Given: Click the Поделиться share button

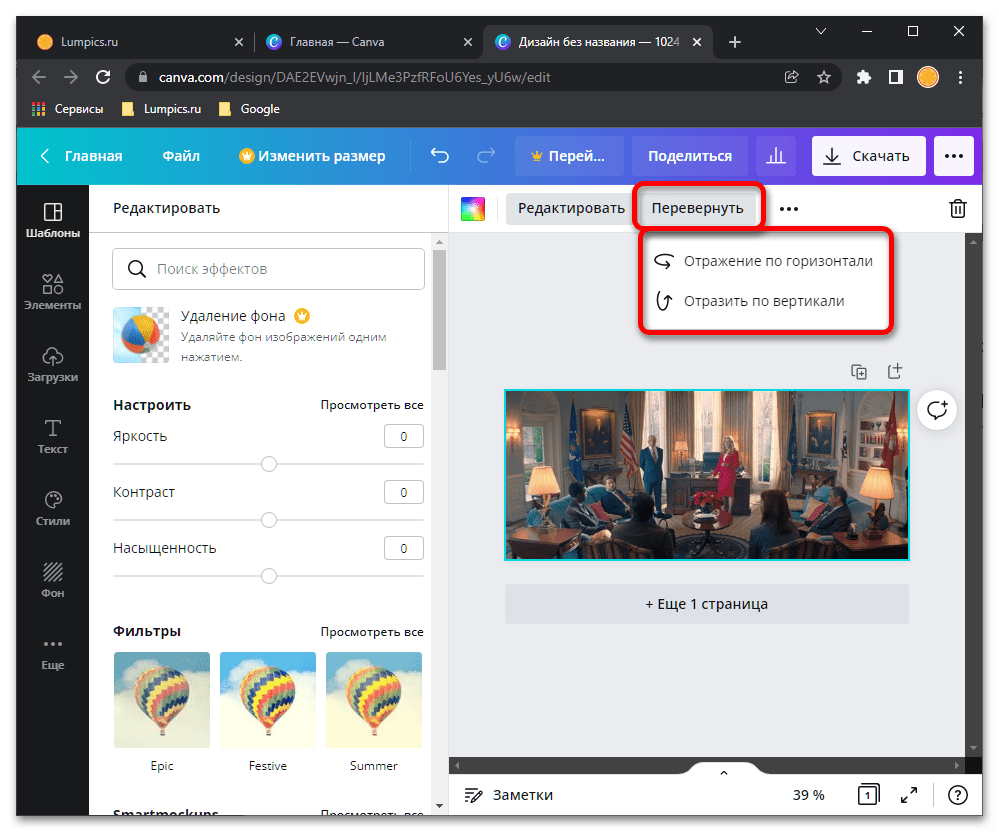Looking at the screenshot, I should click(x=690, y=156).
